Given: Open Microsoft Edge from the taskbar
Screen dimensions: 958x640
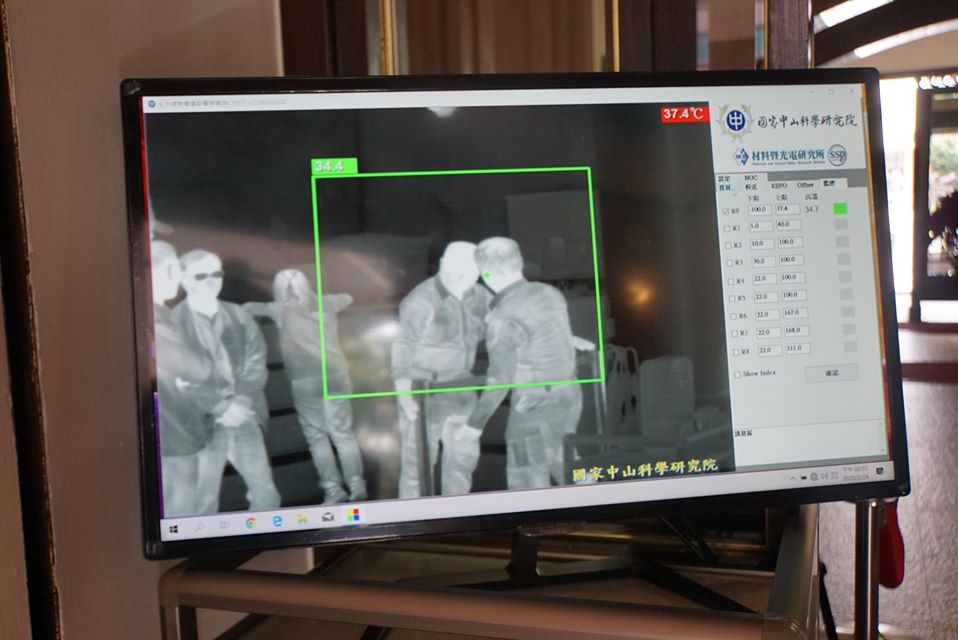Looking at the screenshot, I should pyautogui.click(x=276, y=521).
